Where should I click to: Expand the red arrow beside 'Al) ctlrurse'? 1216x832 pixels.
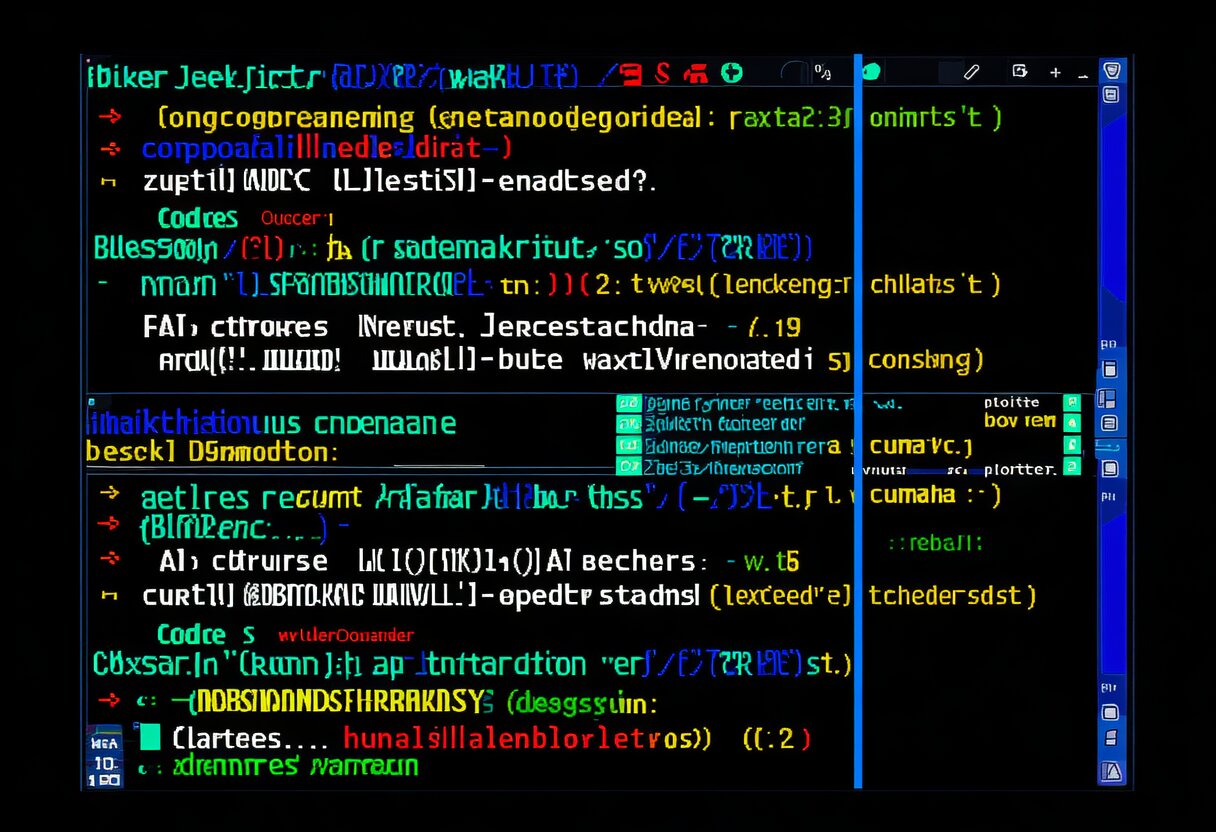[110, 558]
